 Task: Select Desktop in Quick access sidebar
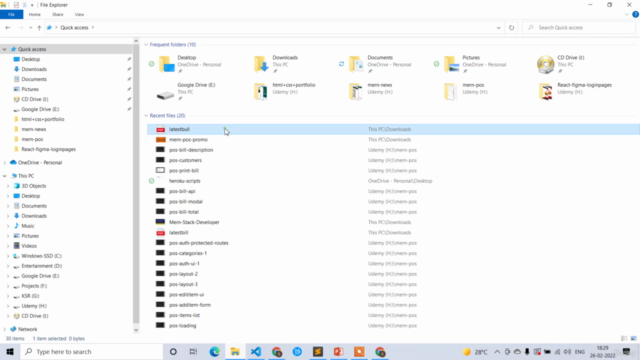(31, 59)
